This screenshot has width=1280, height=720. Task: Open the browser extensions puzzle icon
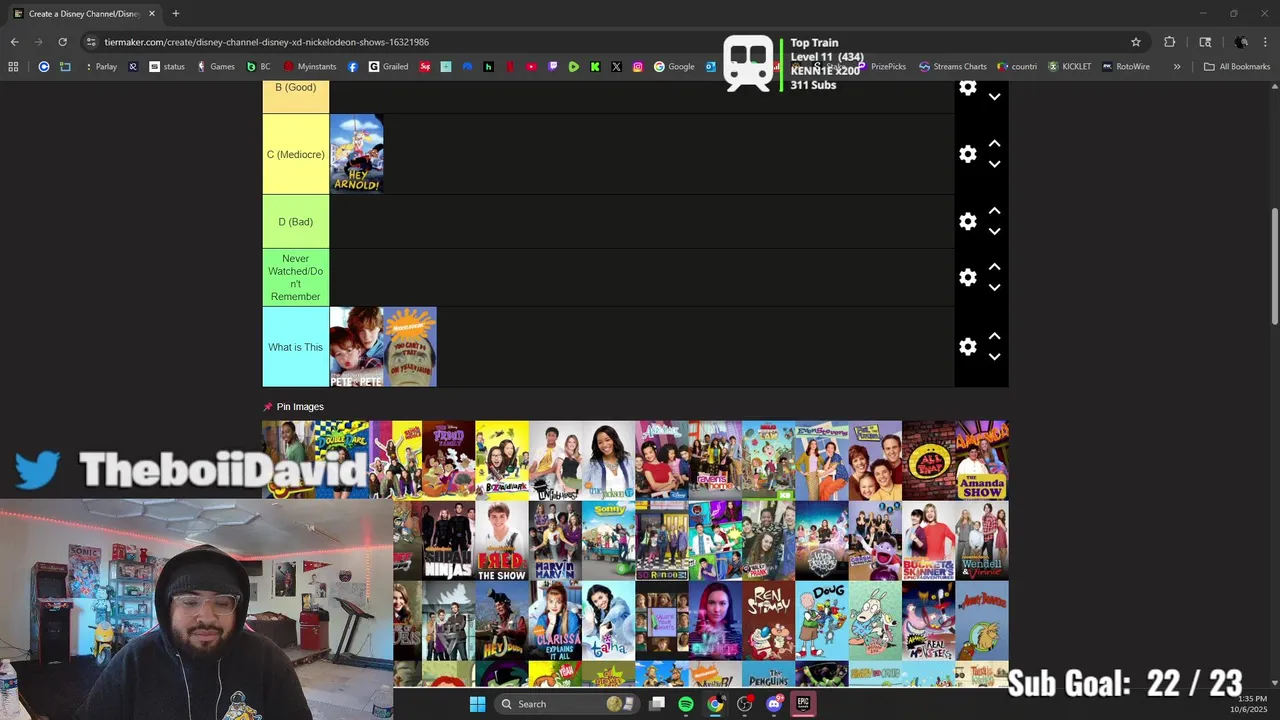pyautogui.click(x=1169, y=42)
